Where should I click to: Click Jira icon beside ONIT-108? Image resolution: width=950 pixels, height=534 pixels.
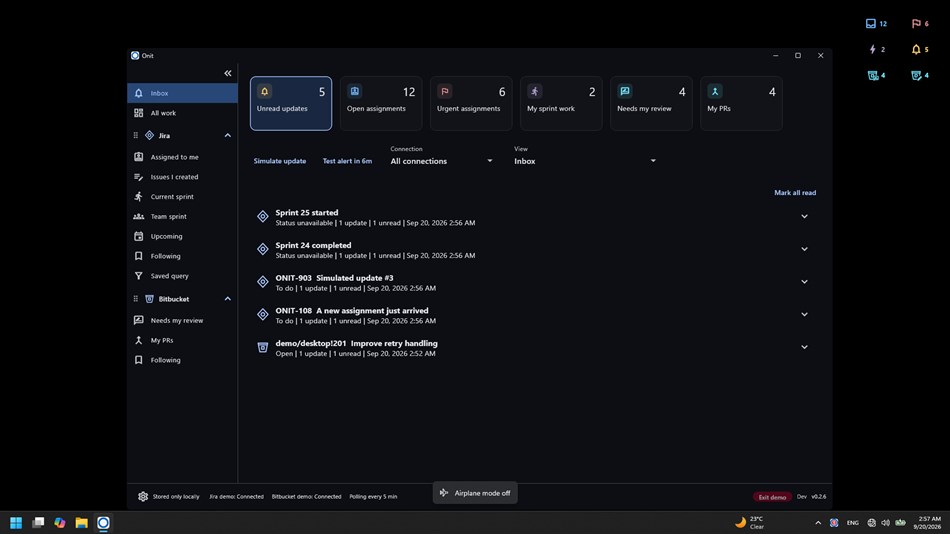[x=262, y=315]
